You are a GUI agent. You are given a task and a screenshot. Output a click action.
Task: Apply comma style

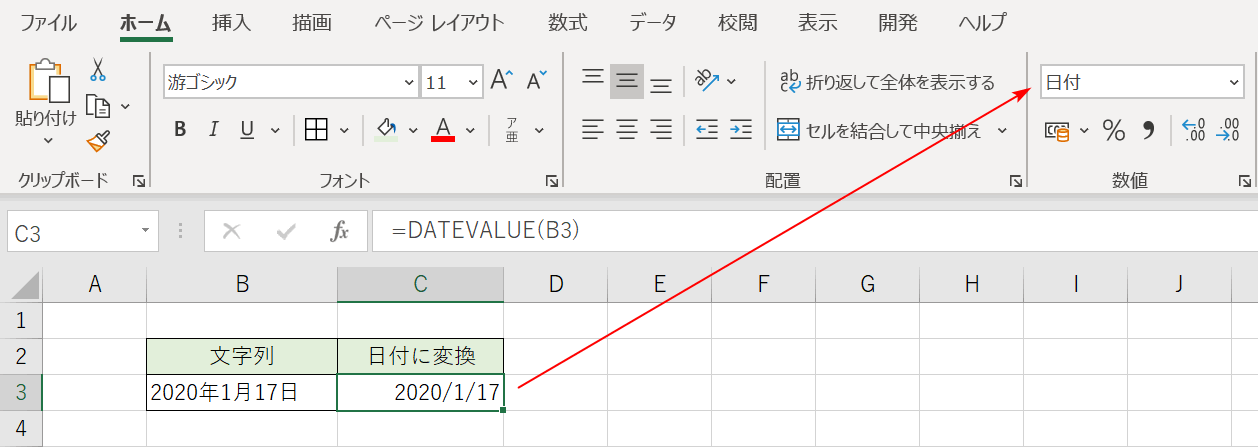click(1149, 129)
